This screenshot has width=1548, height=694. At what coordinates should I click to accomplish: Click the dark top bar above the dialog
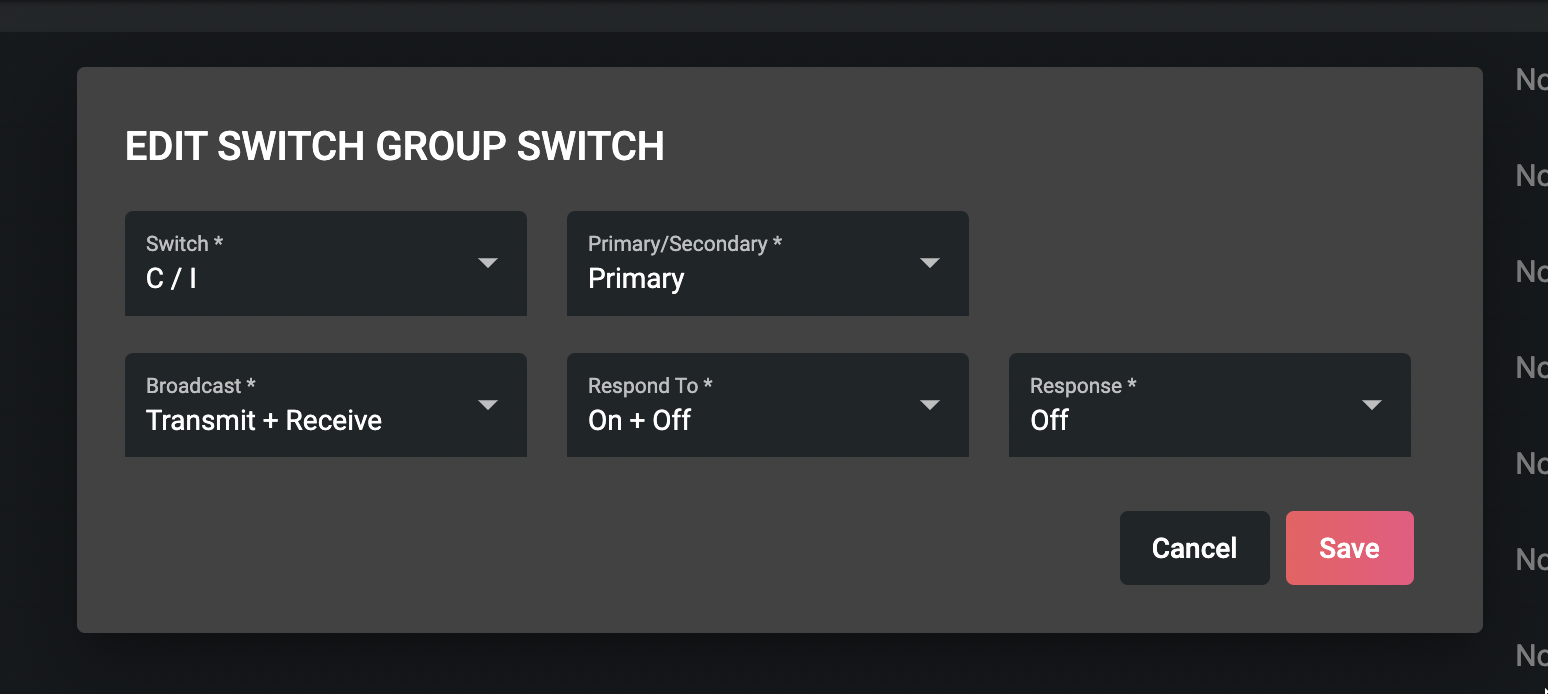tap(774, 15)
